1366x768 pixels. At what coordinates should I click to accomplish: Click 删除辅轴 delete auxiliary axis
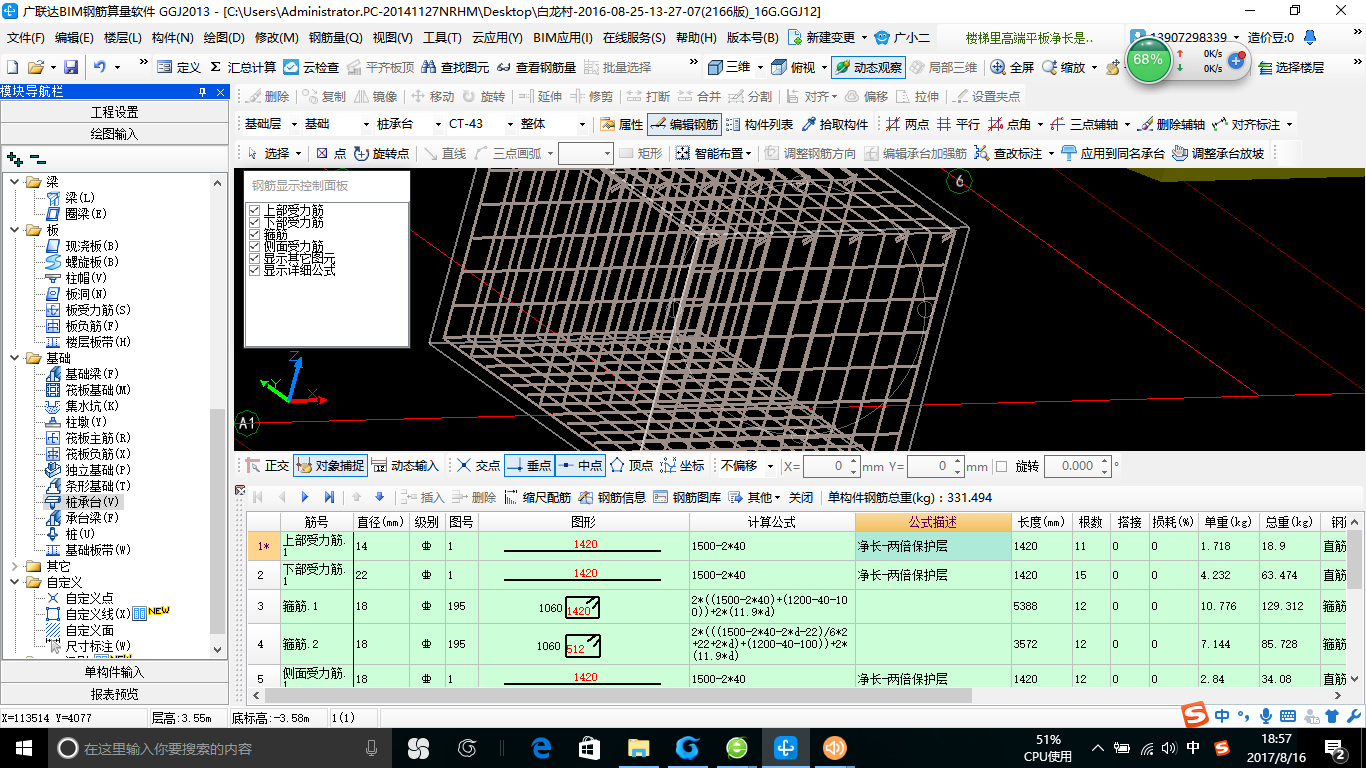click(1171, 124)
